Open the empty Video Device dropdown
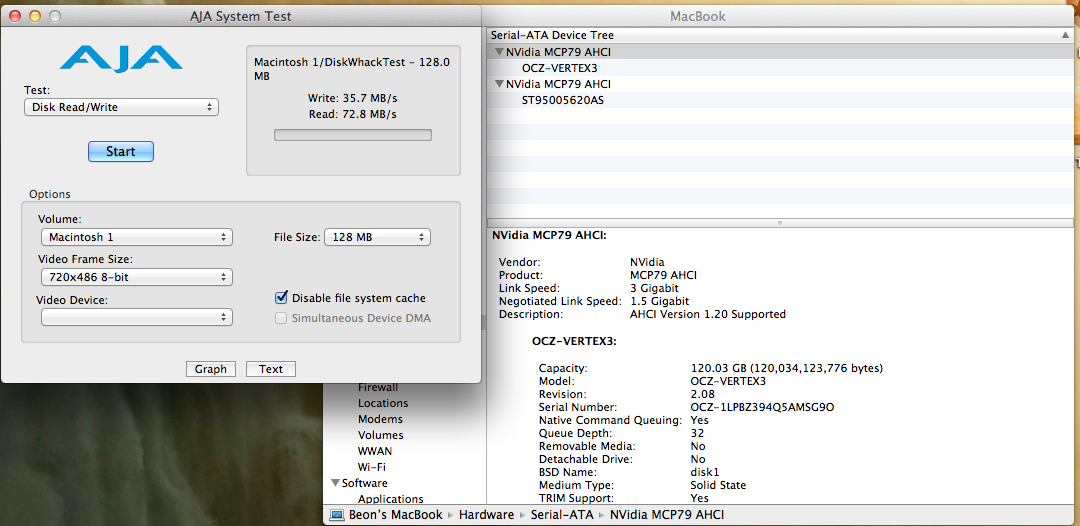The height and width of the screenshot is (526, 1080). point(136,317)
